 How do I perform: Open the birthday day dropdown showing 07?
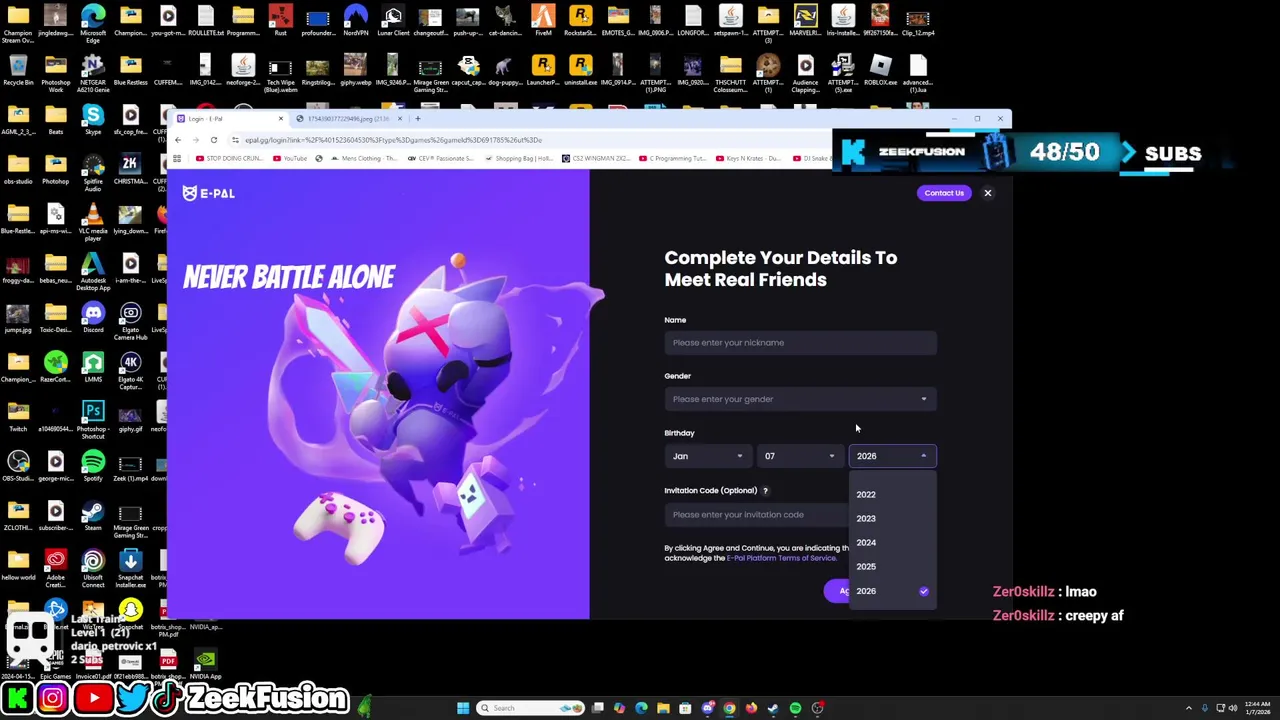[x=800, y=456]
